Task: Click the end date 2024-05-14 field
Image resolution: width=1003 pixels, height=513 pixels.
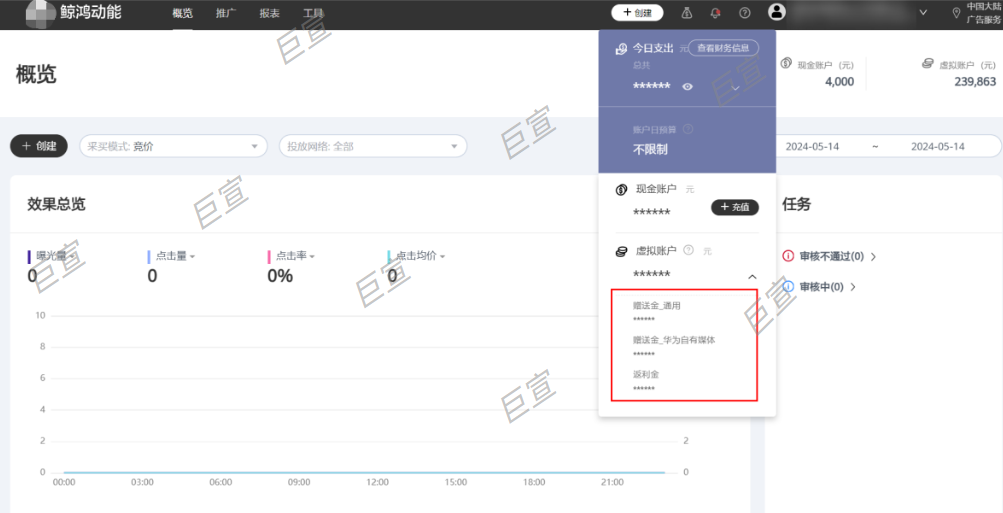Action: [937, 146]
